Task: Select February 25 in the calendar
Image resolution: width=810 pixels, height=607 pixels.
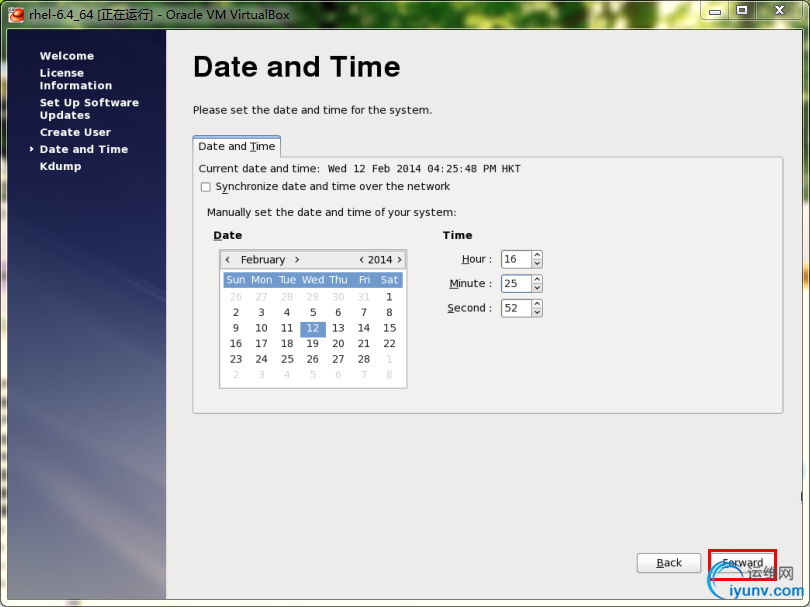Action: point(287,359)
